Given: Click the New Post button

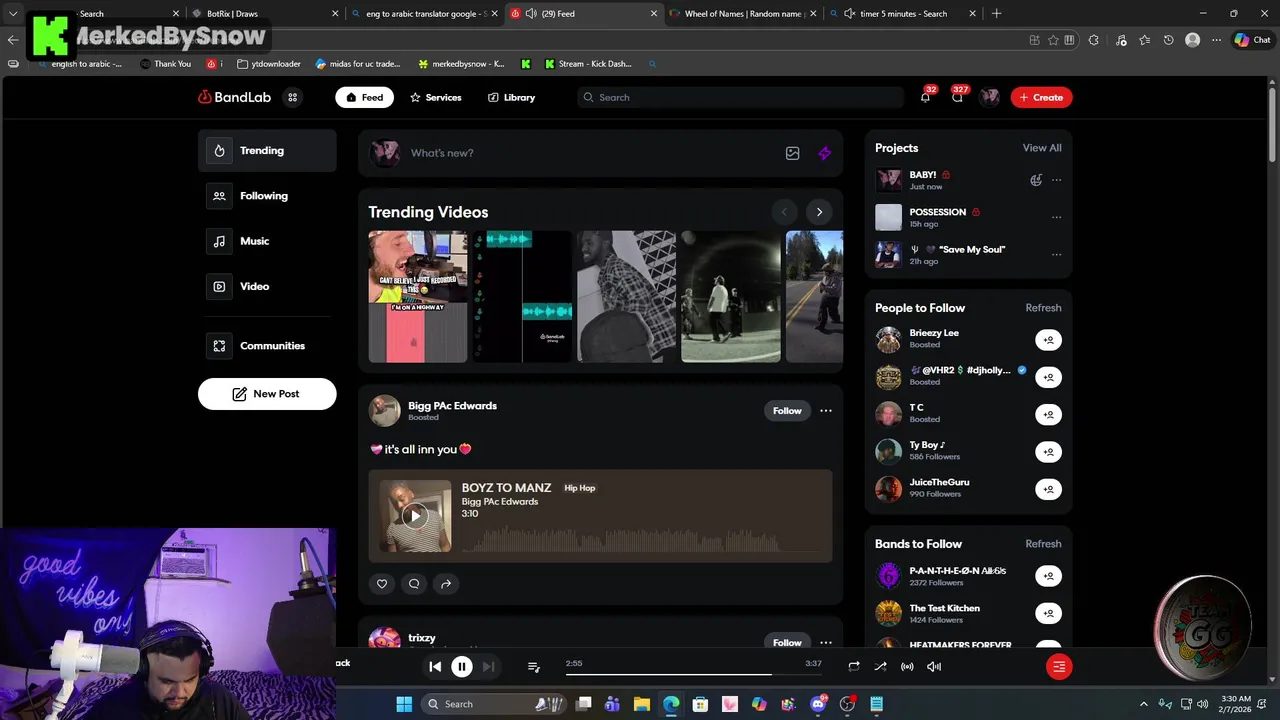Looking at the screenshot, I should tap(267, 394).
